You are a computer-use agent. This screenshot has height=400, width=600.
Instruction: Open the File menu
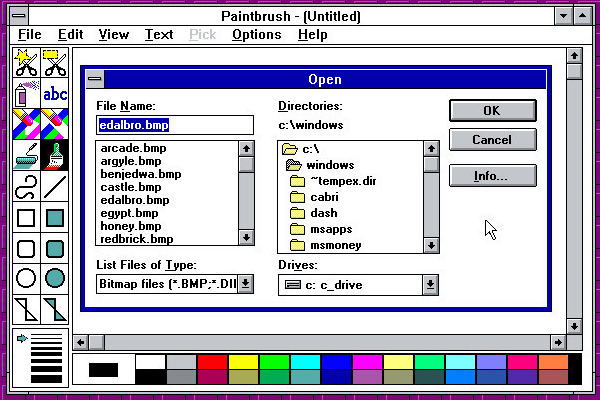pyautogui.click(x=29, y=35)
